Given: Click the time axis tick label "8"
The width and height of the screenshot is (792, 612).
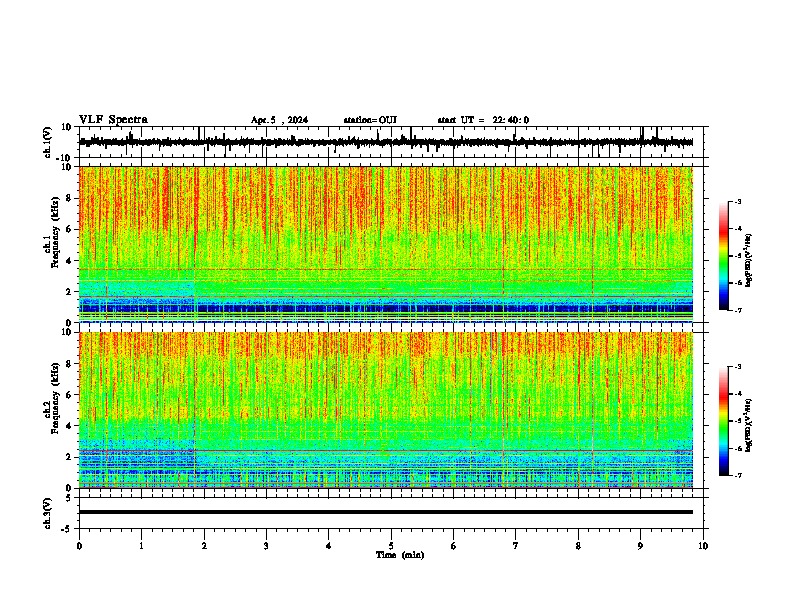Looking at the screenshot, I should click(578, 546).
